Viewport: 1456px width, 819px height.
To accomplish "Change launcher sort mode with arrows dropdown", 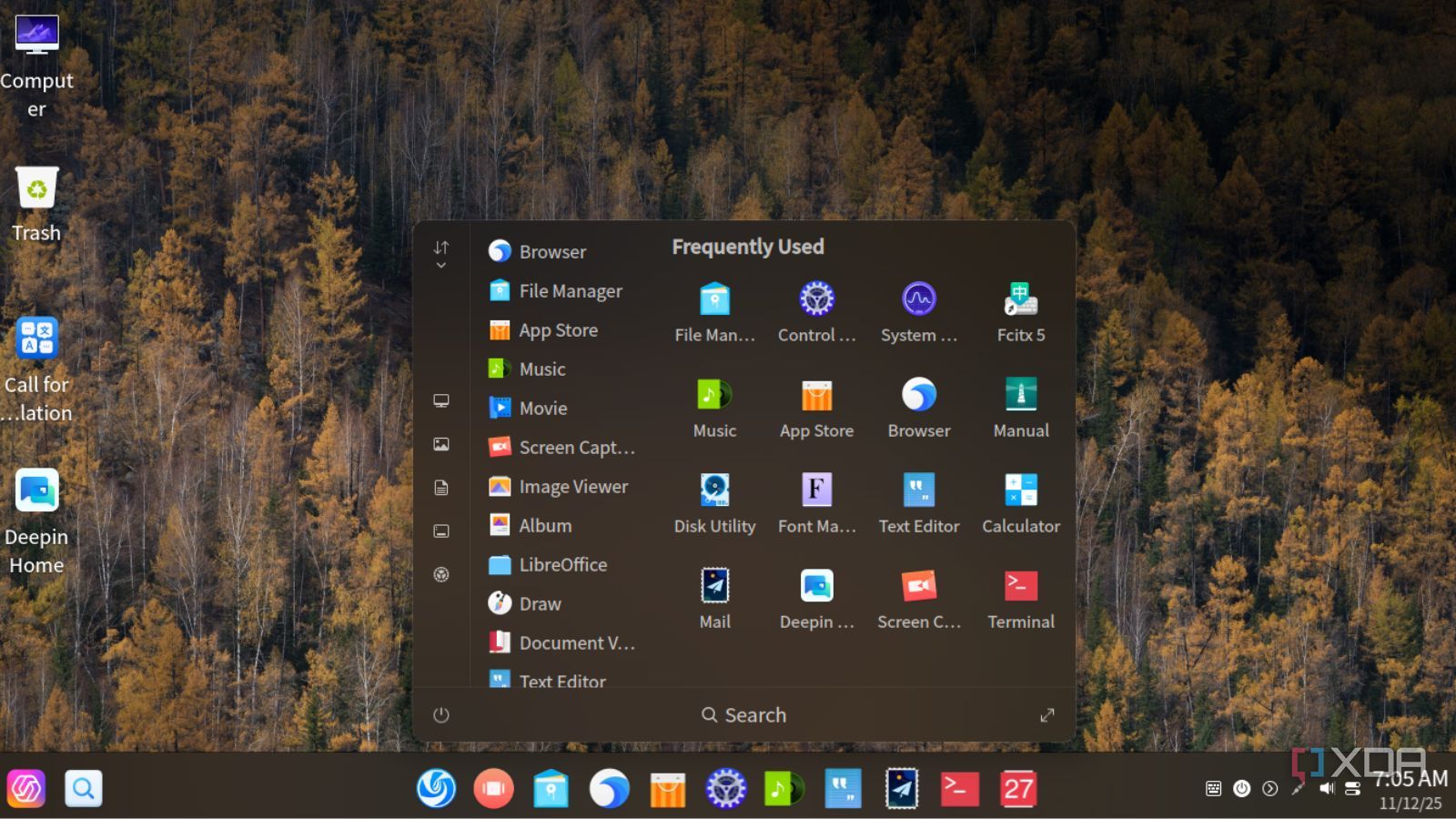I will tap(441, 254).
